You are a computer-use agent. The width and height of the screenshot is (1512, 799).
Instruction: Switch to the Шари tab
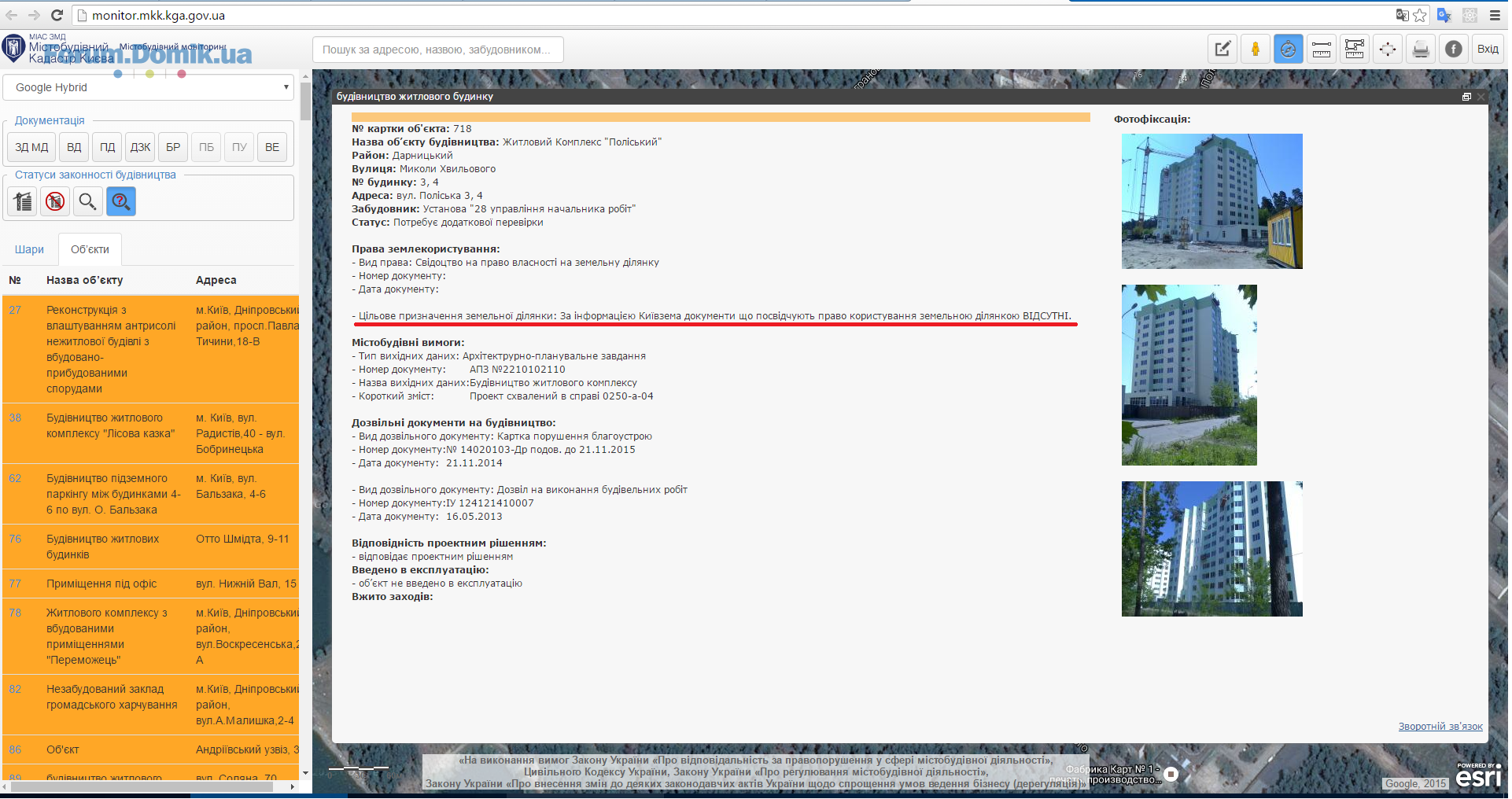coord(29,249)
